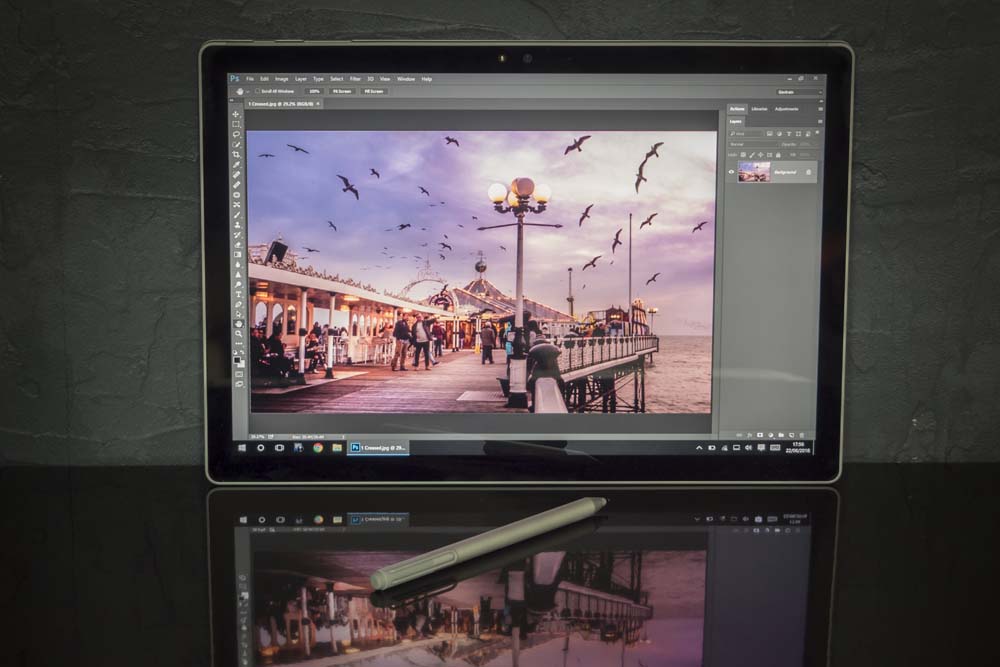Open the Image menu
1000x667 pixels.
tap(282, 79)
